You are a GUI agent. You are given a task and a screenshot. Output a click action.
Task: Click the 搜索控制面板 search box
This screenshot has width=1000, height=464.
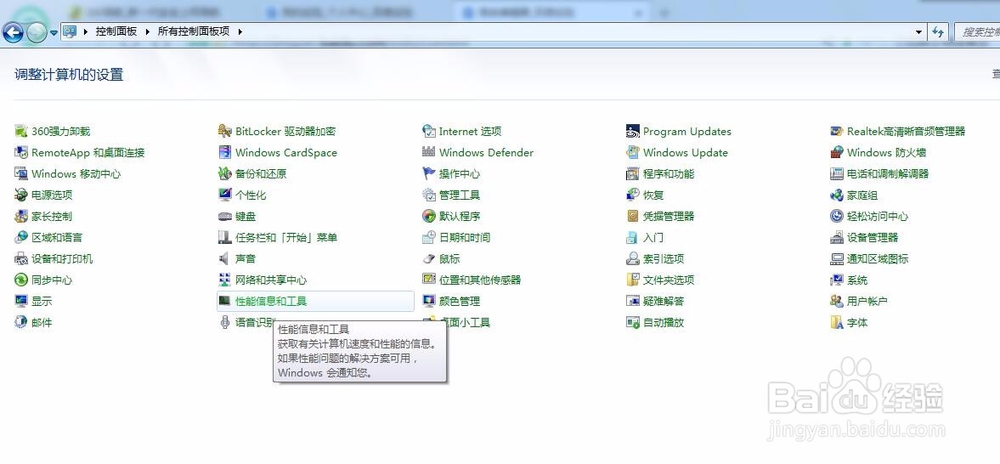(x=976, y=32)
